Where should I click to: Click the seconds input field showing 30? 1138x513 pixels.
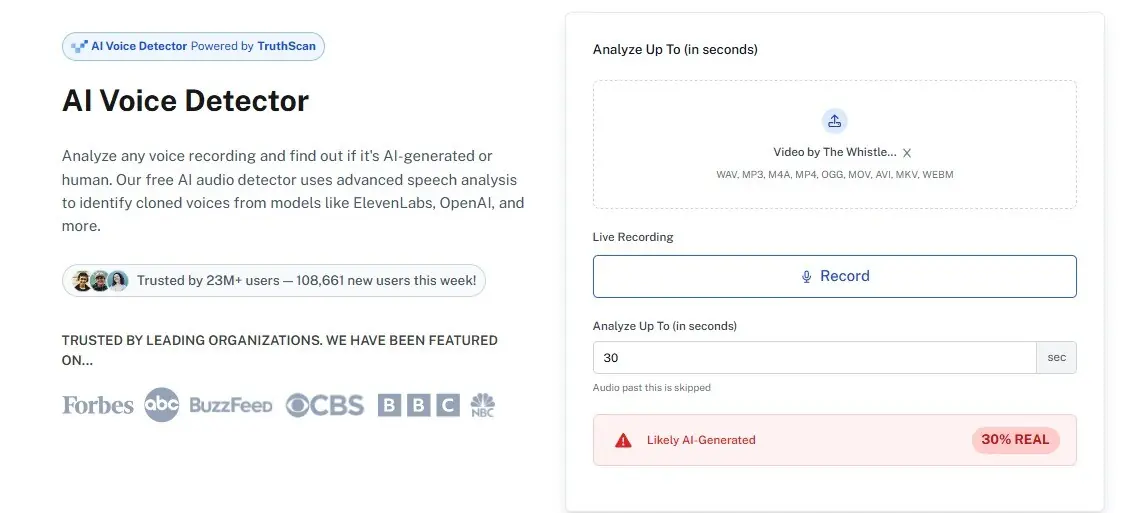click(x=814, y=357)
